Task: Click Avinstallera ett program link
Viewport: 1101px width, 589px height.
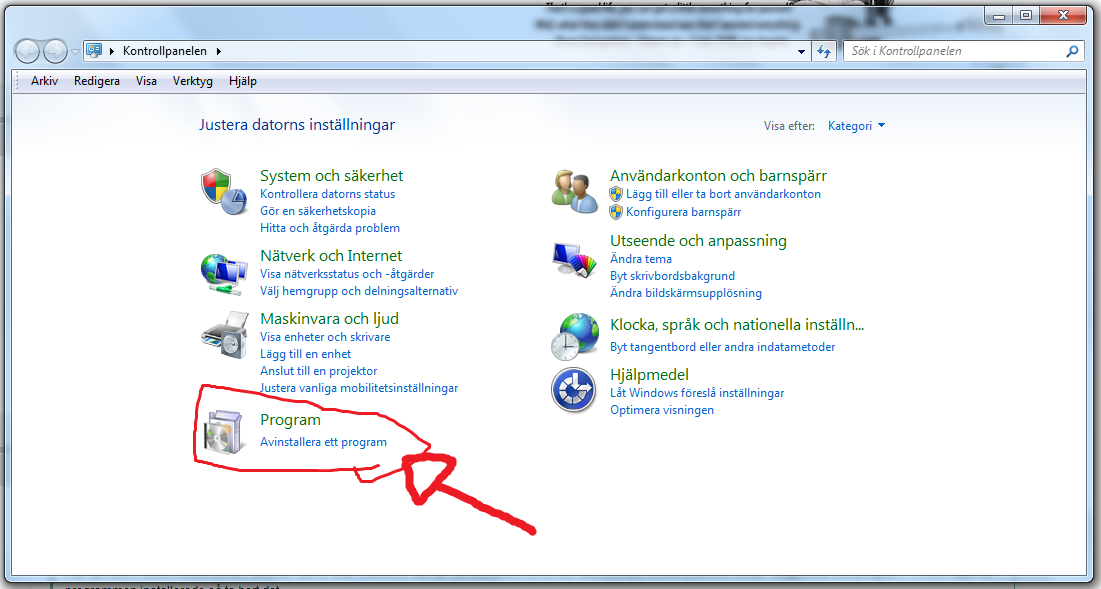Action: [x=323, y=443]
